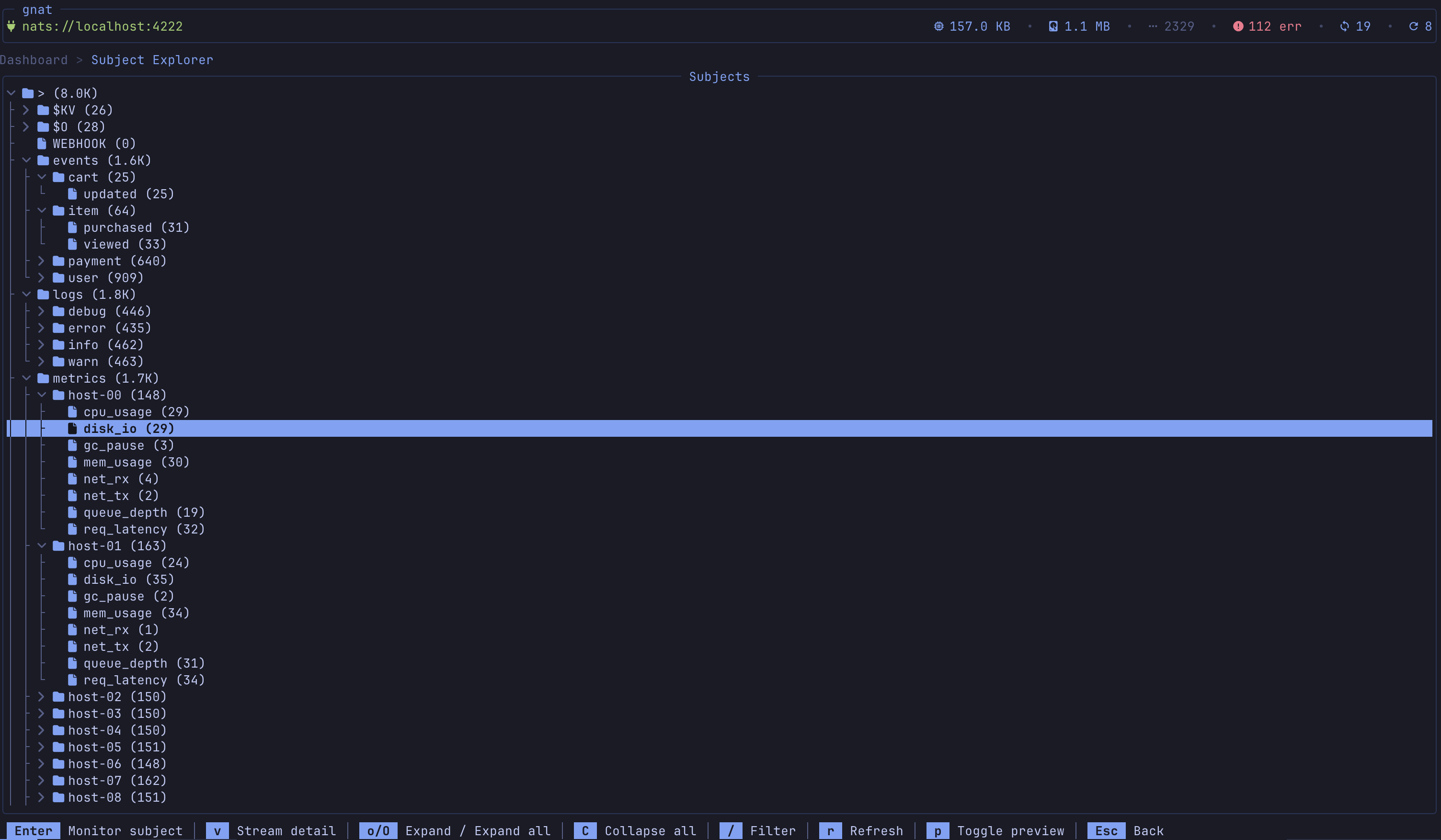Collapse all subjects via the C shortcut

pyautogui.click(x=585, y=830)
